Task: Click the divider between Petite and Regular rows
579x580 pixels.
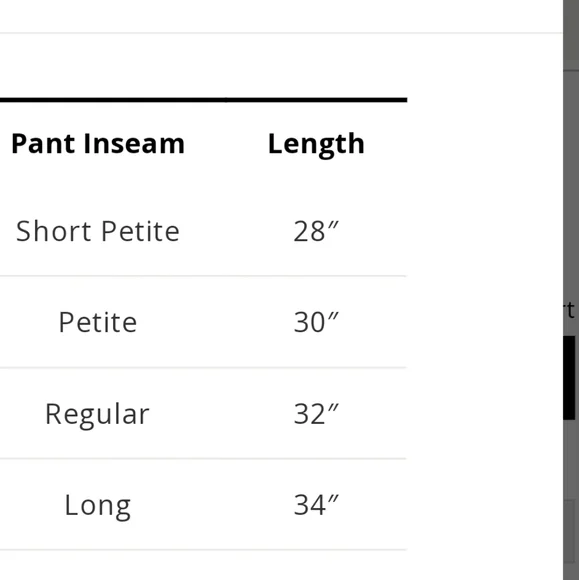Action: point(203,368)
